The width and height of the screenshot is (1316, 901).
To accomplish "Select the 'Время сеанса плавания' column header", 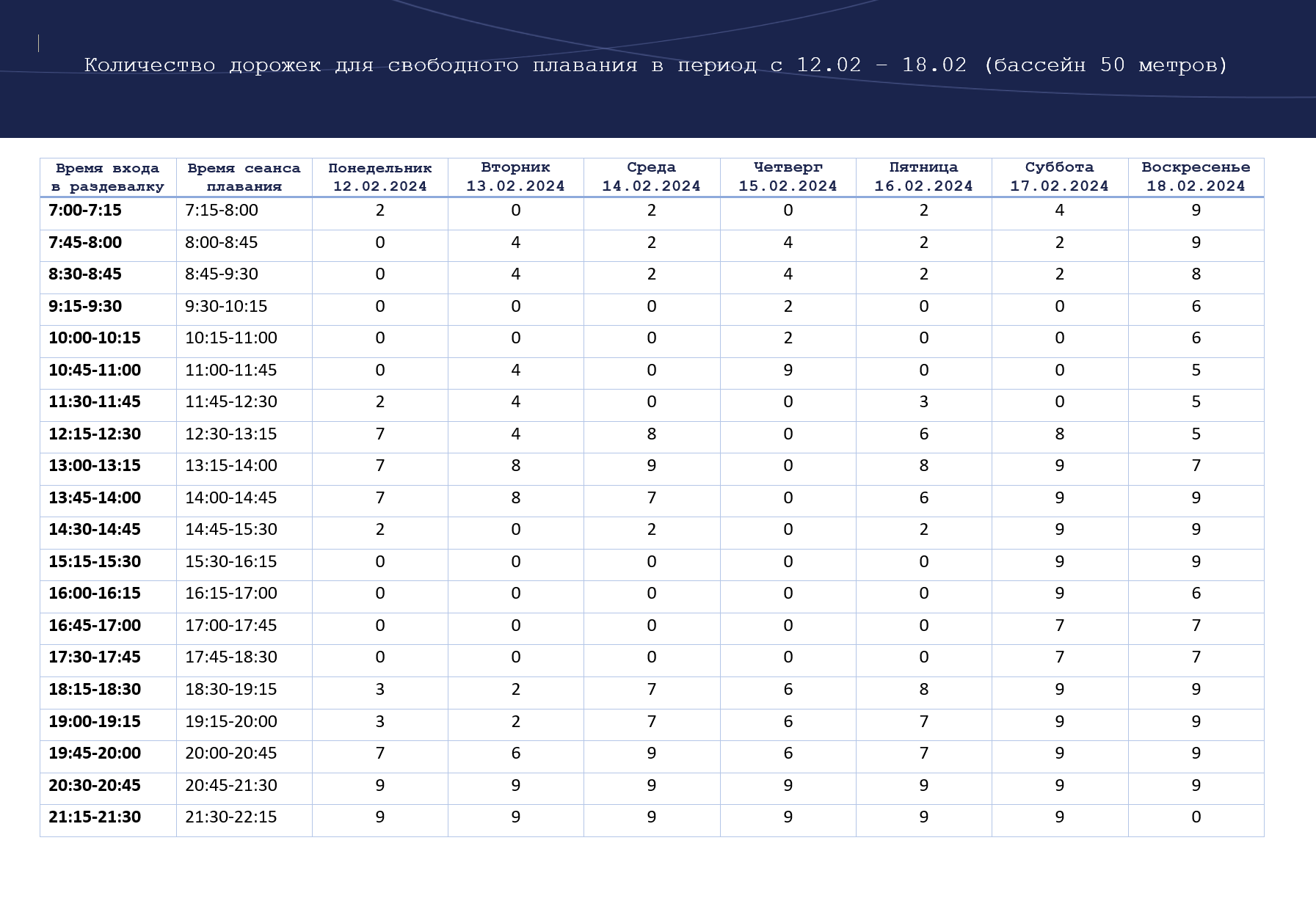I will tap(244, 177).
